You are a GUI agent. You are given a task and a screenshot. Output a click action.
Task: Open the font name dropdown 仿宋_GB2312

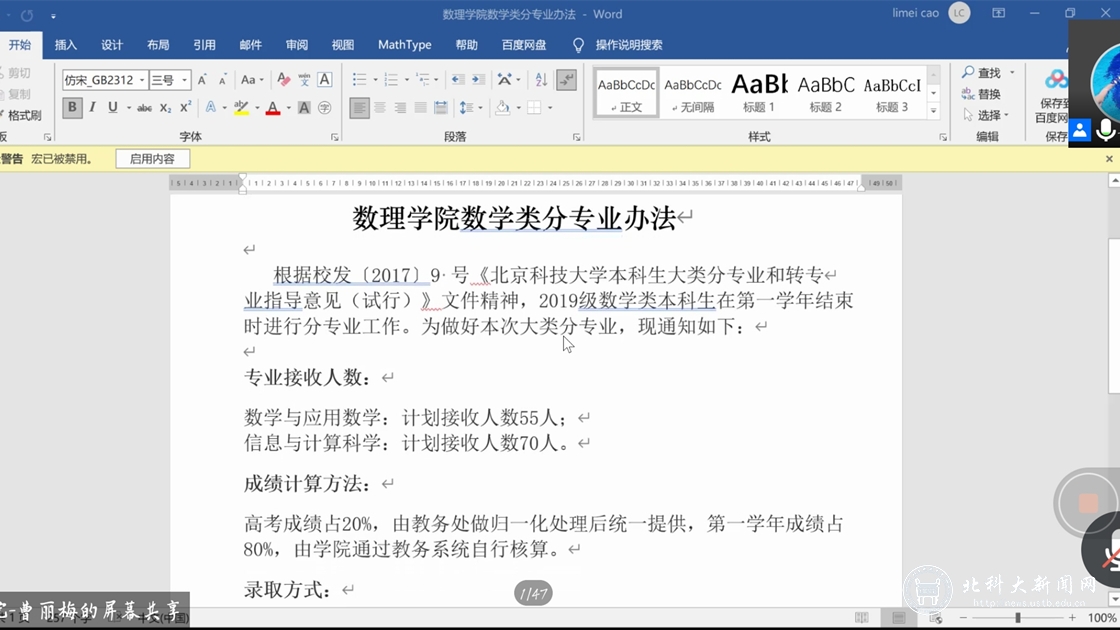click(142, 80)
